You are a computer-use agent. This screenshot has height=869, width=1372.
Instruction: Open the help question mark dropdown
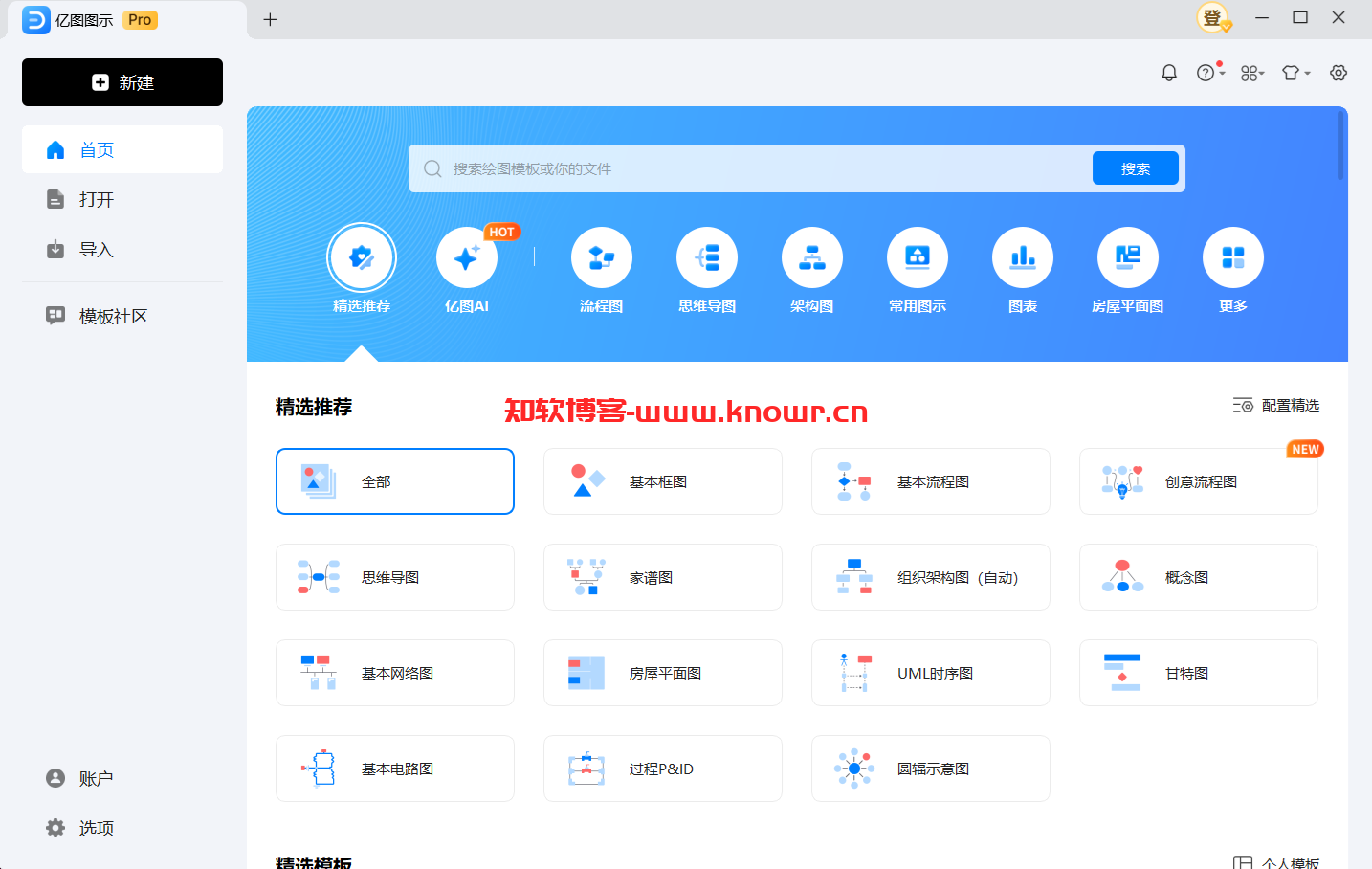point(1210,73)
